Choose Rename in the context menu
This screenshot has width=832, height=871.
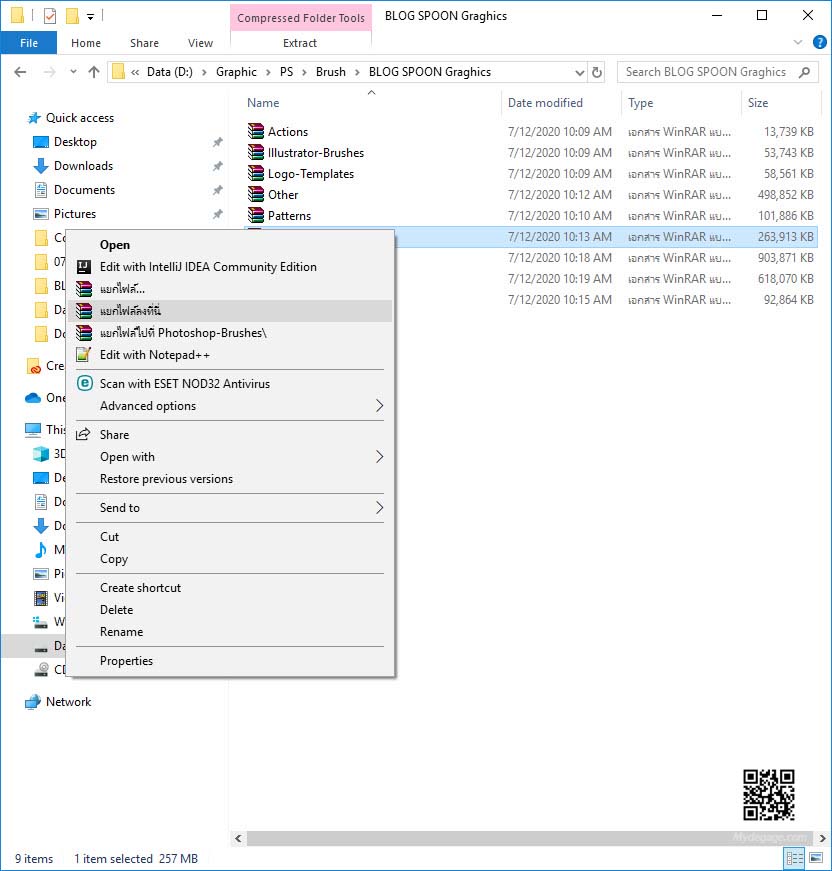(230, 632)
